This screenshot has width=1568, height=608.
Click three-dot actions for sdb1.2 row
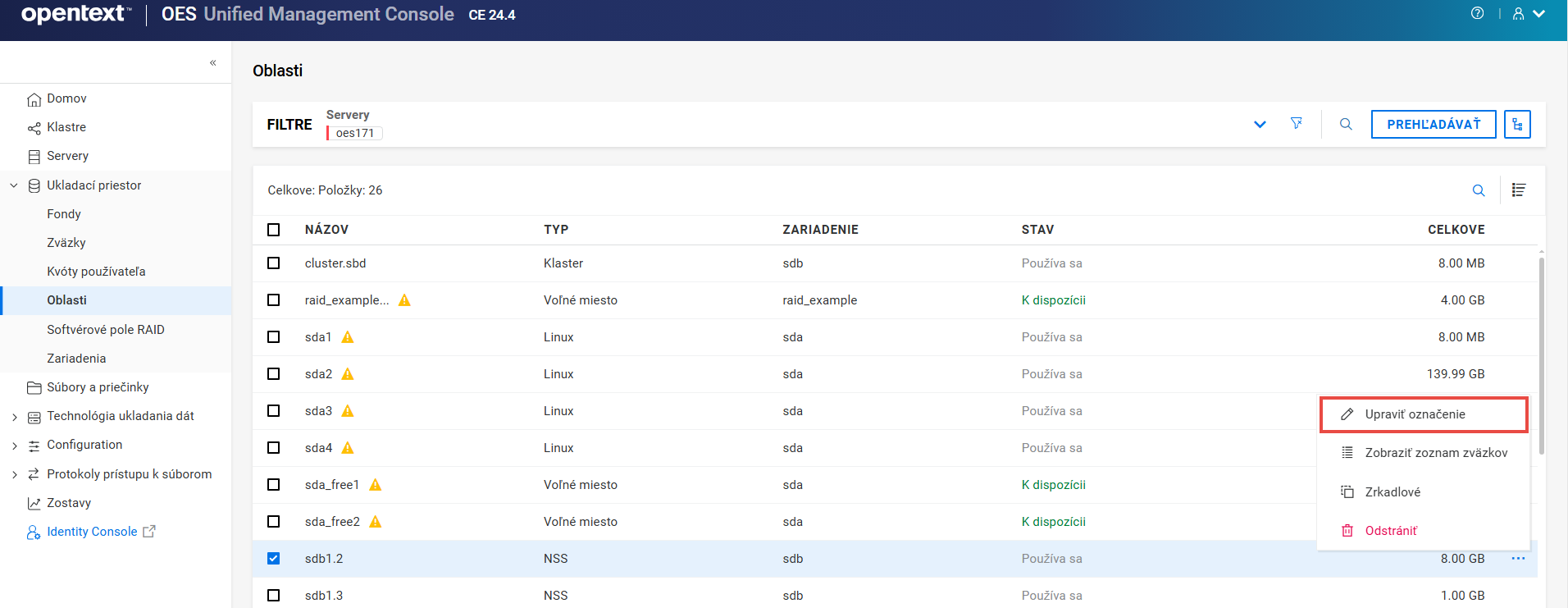[1518, 559]
